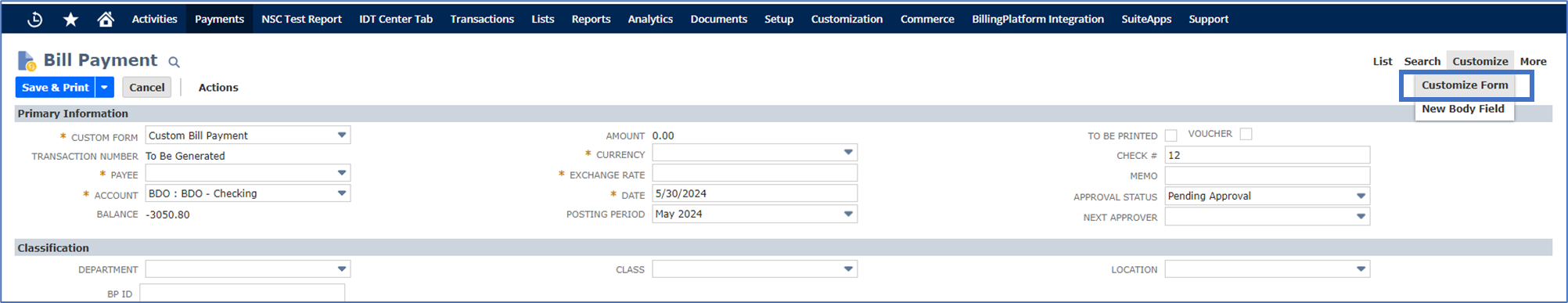Click the Exchange Rate field
1568x303 pixels.
coord(754,173)
